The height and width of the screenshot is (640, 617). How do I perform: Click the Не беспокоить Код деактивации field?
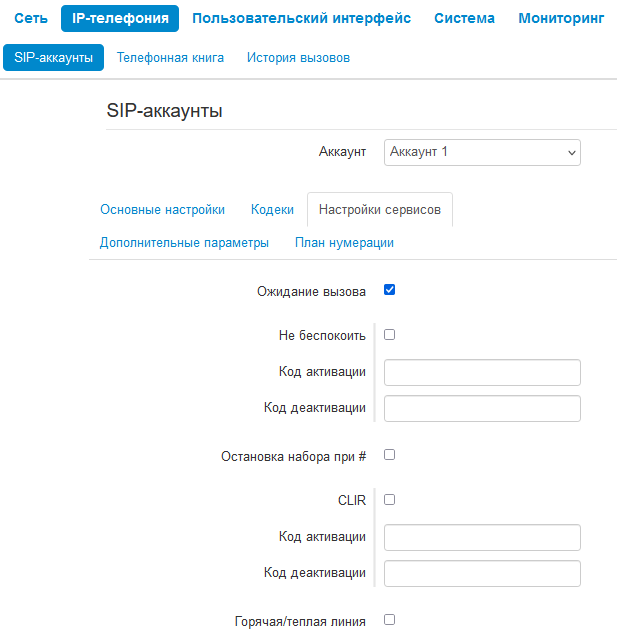tap(482, 408)
